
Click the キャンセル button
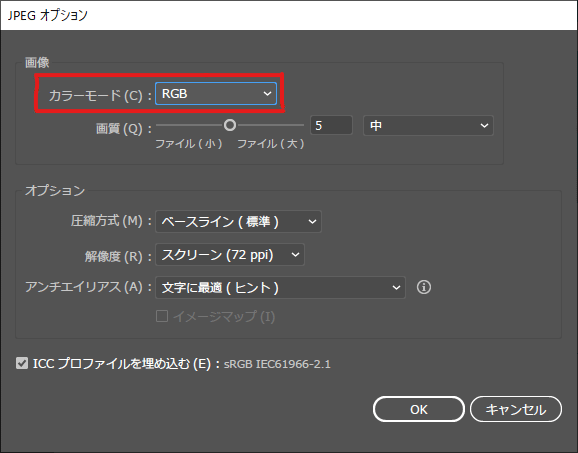coord(516,409)
